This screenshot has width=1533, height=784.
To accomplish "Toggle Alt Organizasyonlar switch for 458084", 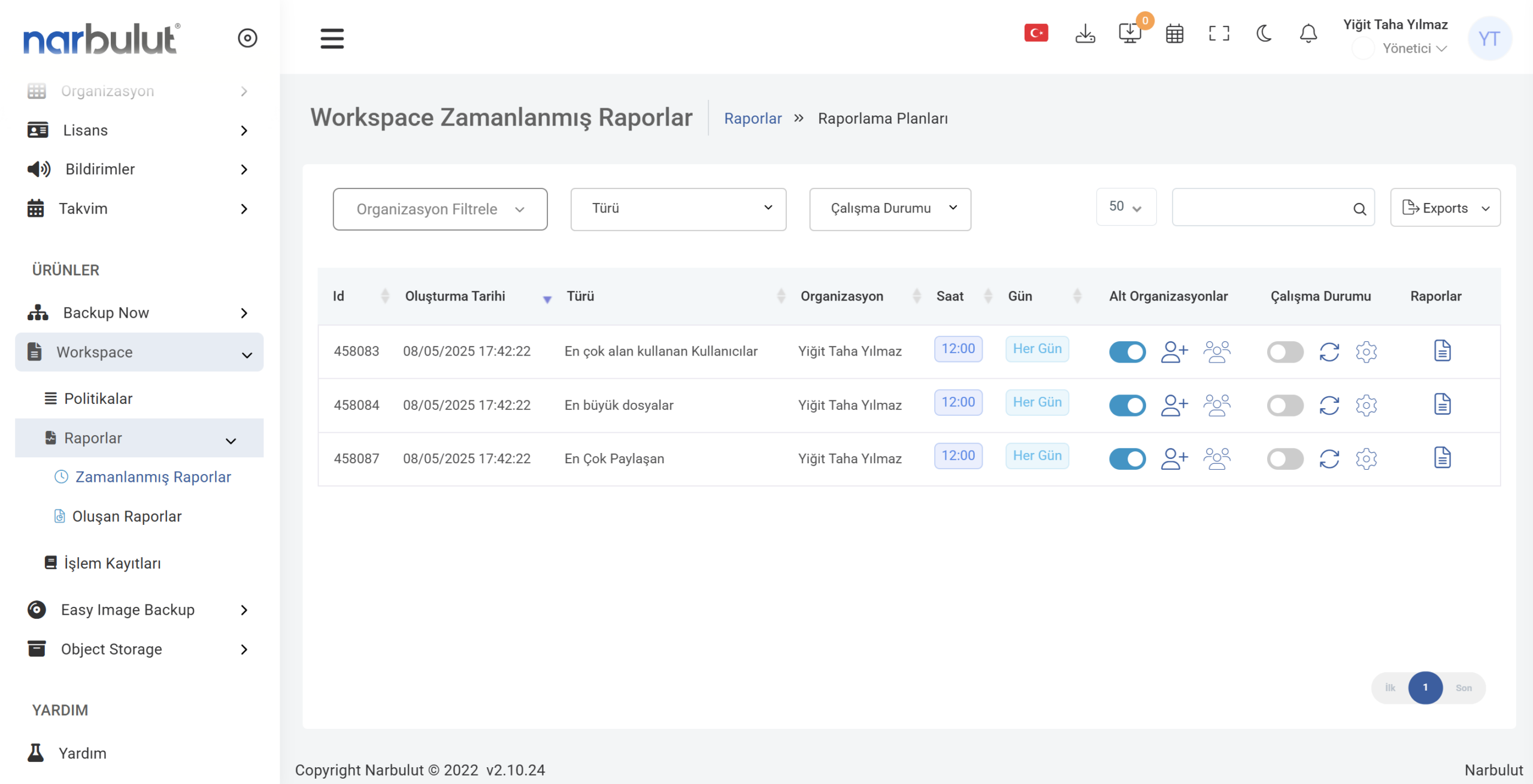I will pyautogui.click(x=1127, y=405).
